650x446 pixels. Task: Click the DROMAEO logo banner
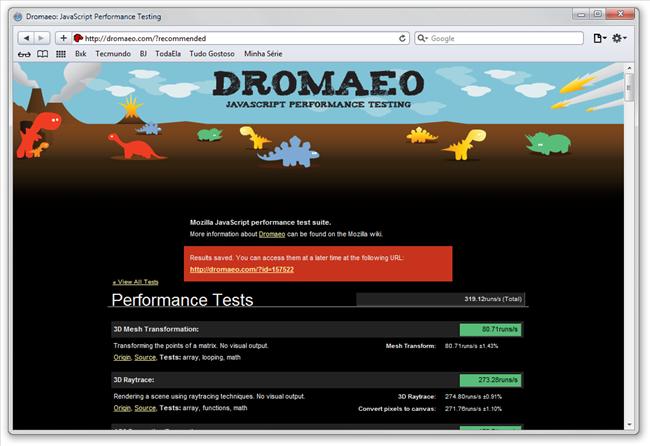tap(318, 89)
